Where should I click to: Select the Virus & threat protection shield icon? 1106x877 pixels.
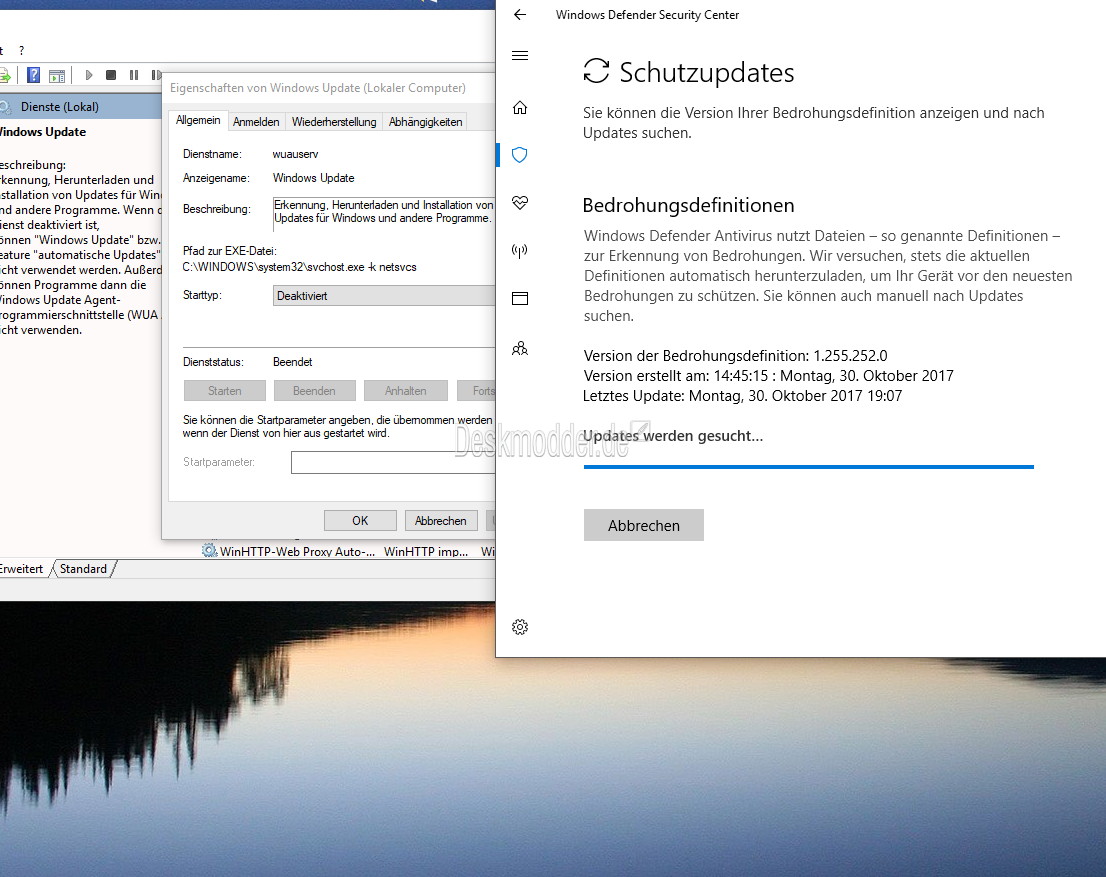coord(520,155)
